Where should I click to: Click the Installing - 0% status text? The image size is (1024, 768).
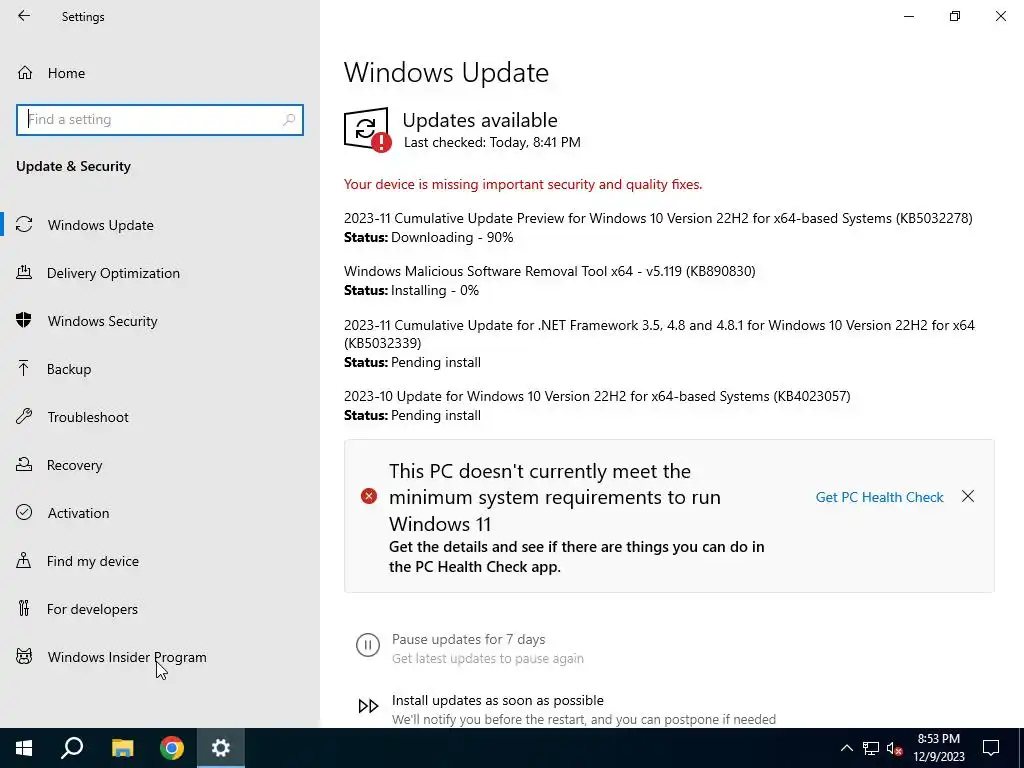[435, 291]
